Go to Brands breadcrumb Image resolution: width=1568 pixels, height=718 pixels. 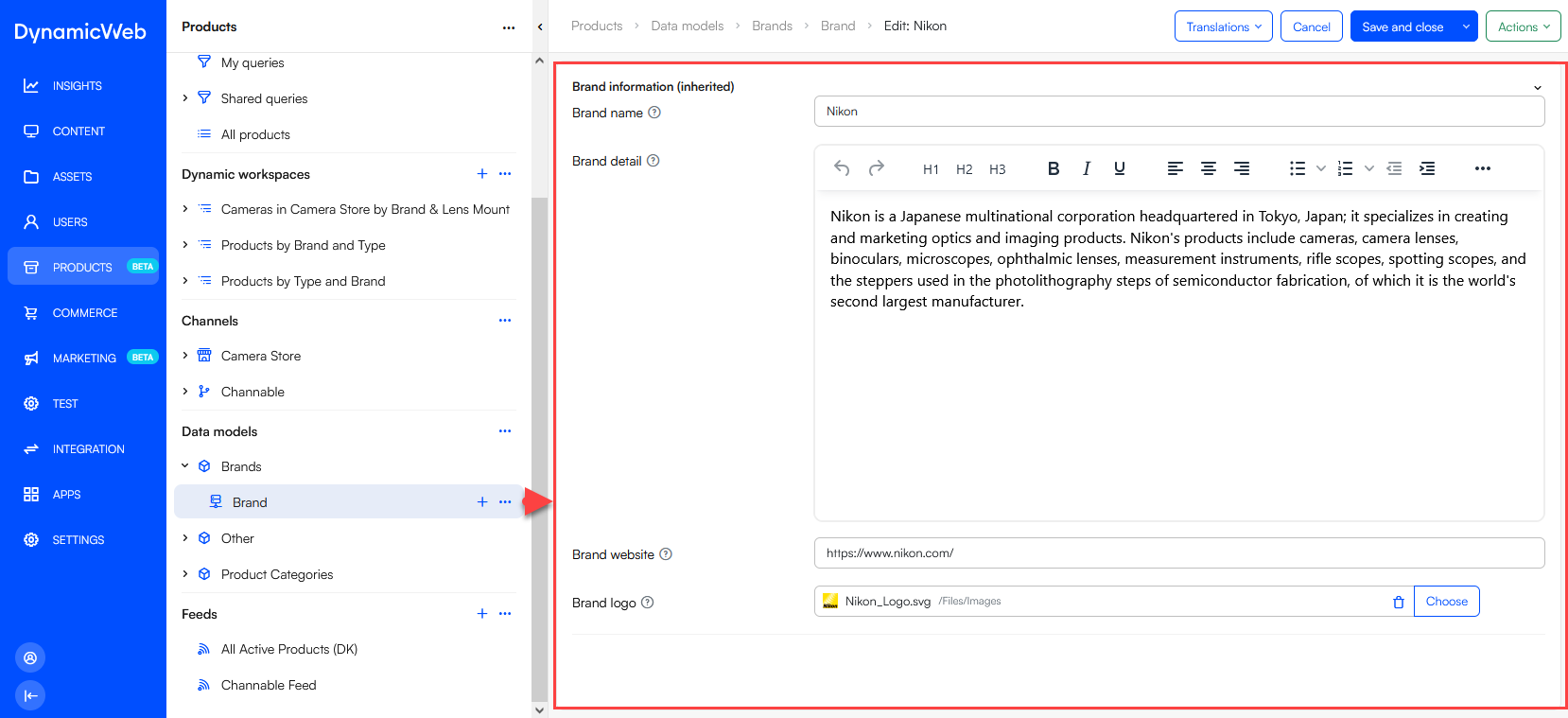pyautogui.click(x=772, y=26)
